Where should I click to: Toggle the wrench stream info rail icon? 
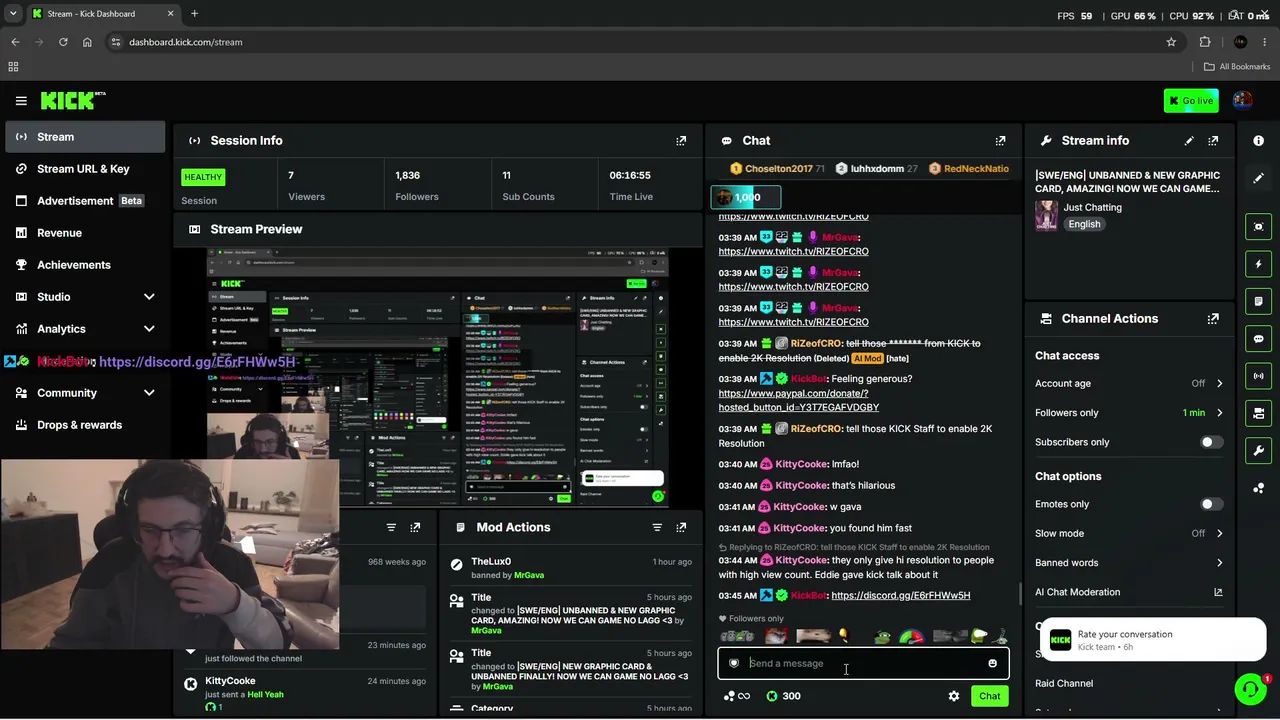point(1259,450)
